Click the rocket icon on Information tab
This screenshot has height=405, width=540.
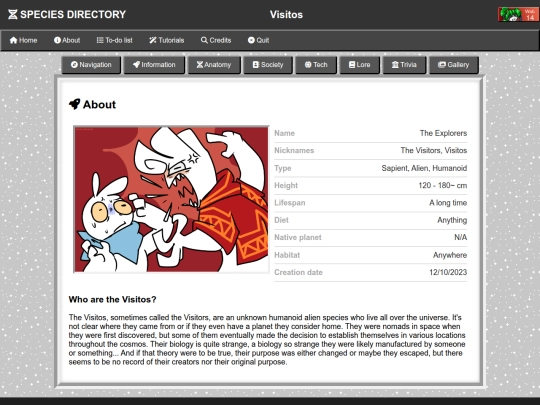coord(136,65)
